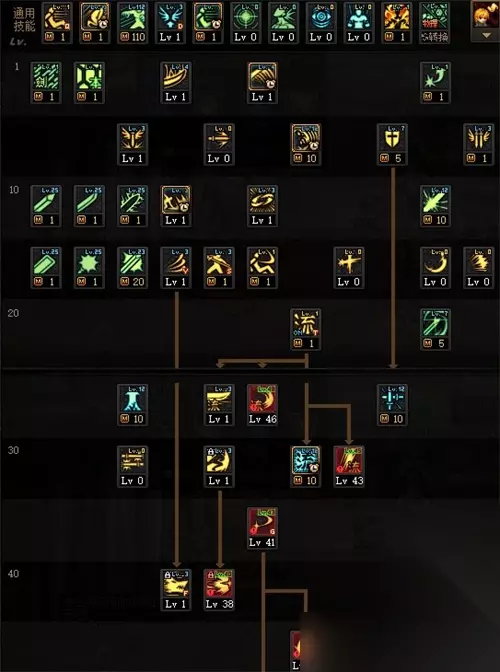500x672 pixels.
Task: Toggle the 物理转换 conversion skill
Action: (434, 23)
